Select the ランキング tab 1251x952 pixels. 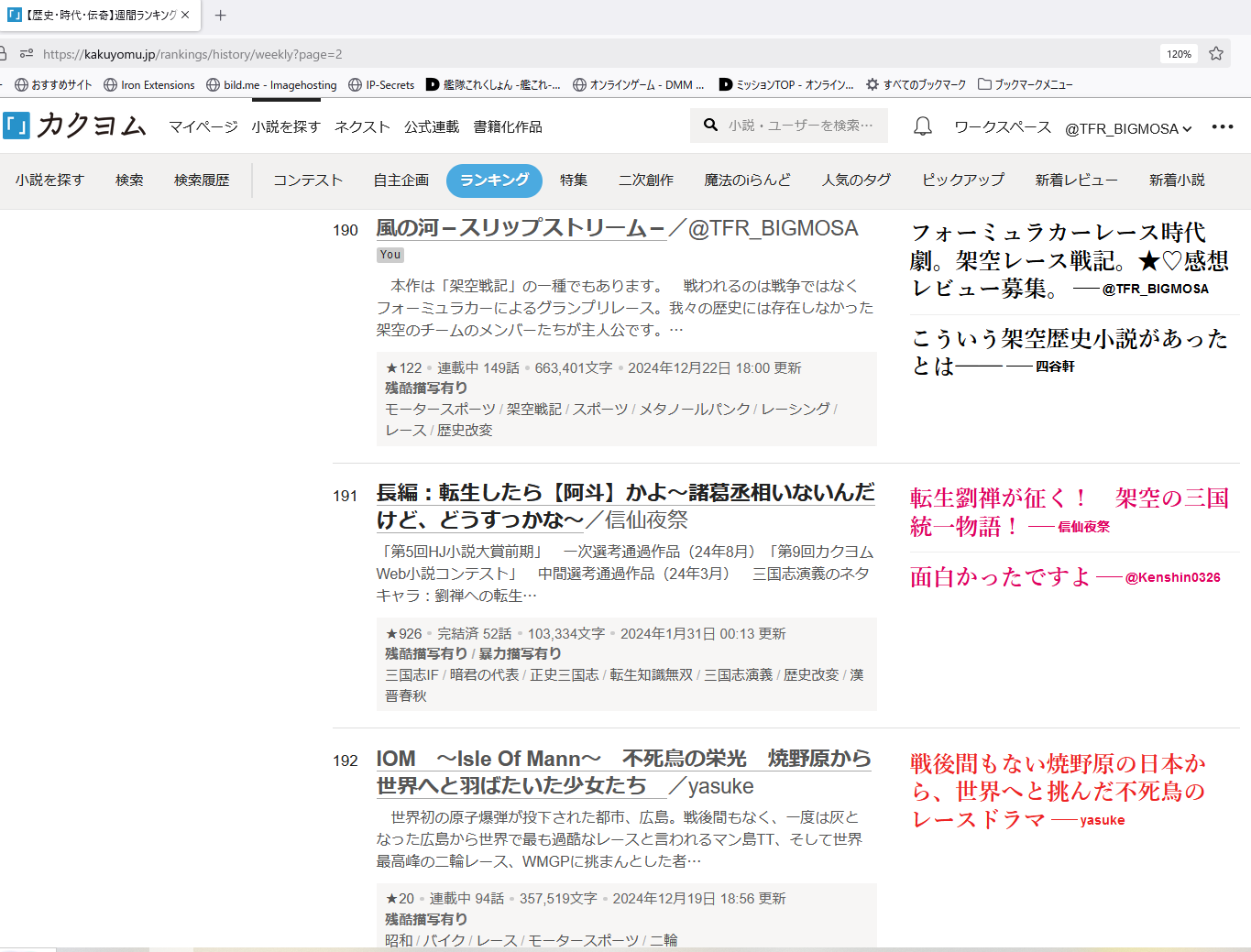point(494,181)
